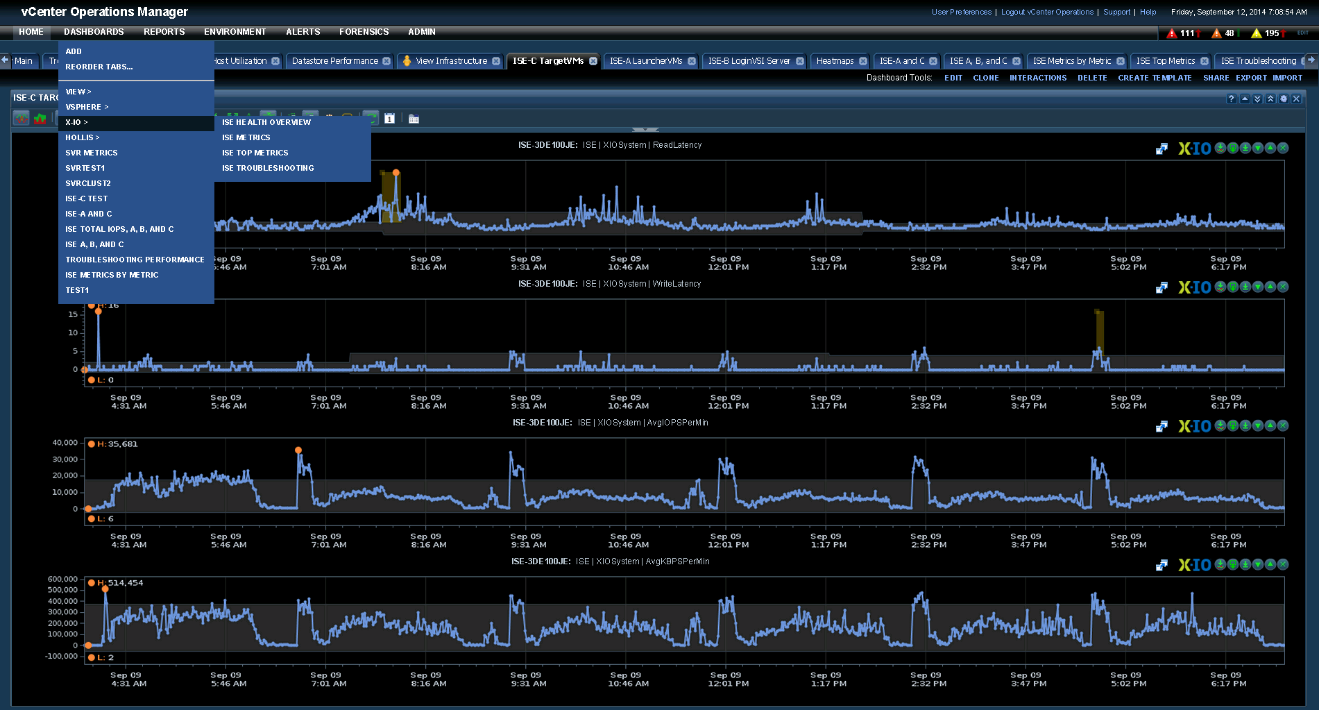1319x710 pixels.
Task: Open the X-IO submenu entry
Action: click(136, 122)
